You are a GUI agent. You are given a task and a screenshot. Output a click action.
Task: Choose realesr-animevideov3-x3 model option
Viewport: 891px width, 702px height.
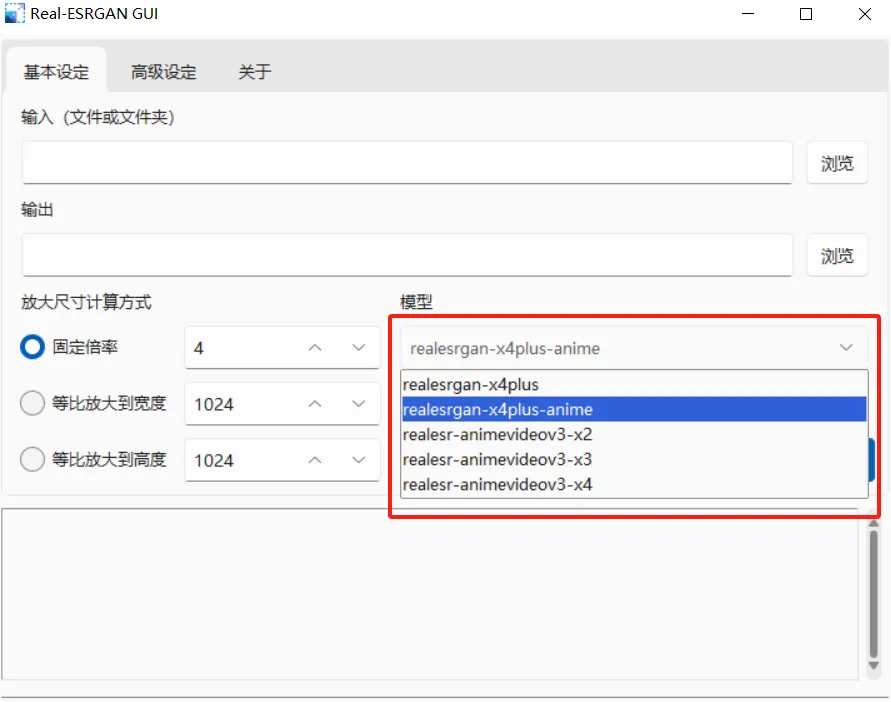(634, 459)
